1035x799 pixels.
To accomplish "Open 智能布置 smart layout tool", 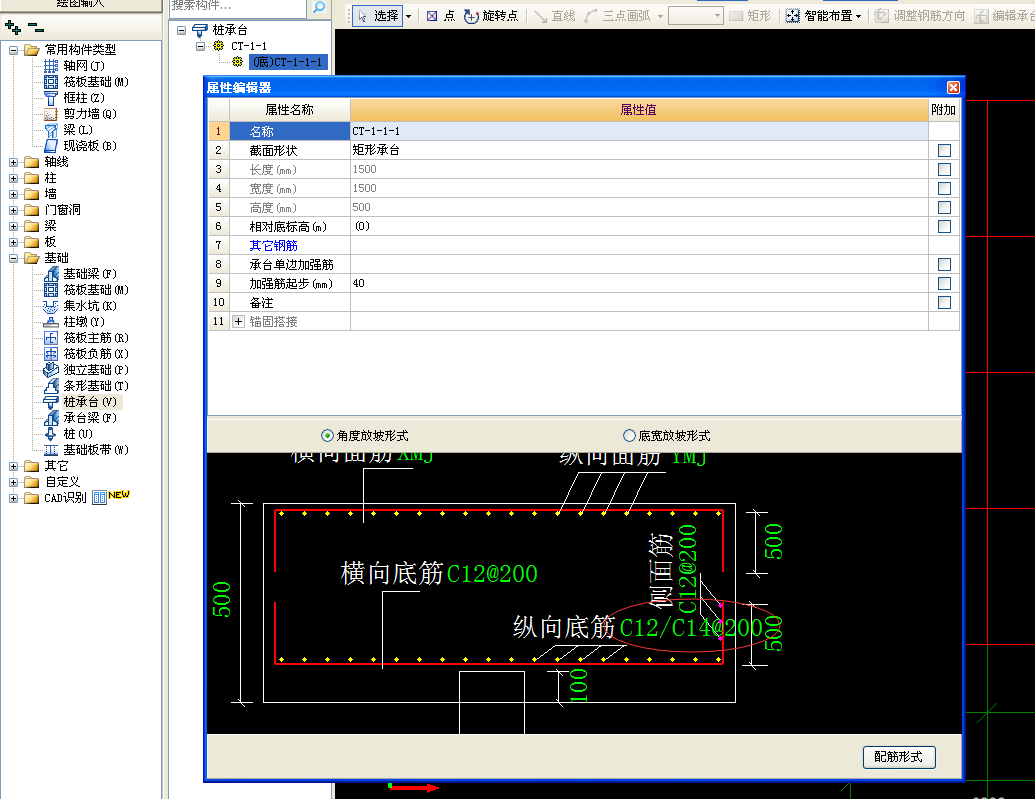I will tap(823, 16).
